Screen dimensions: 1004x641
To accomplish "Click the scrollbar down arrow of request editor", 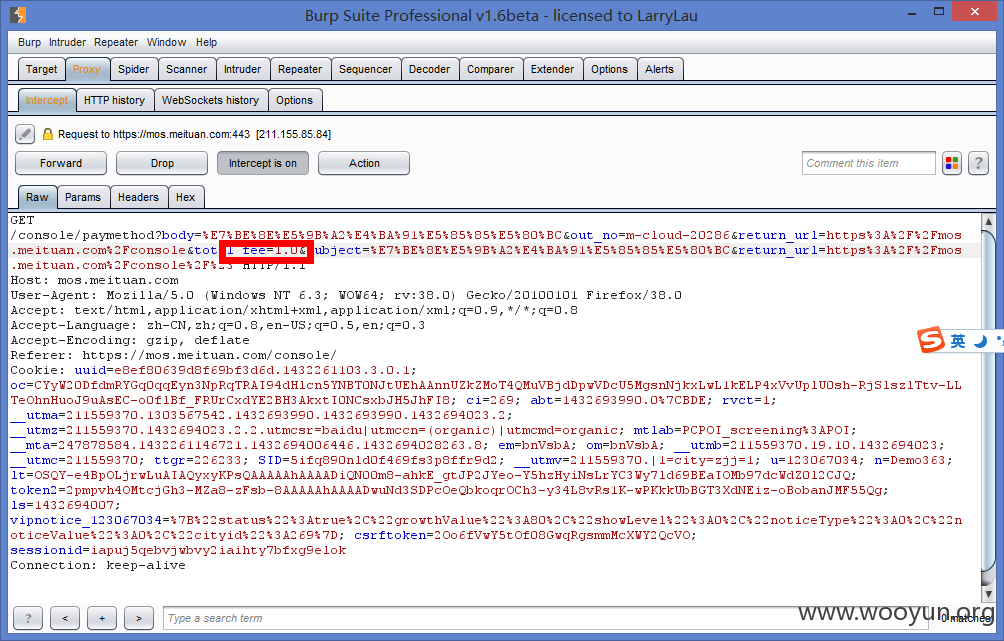I will [x=988, y=594].
